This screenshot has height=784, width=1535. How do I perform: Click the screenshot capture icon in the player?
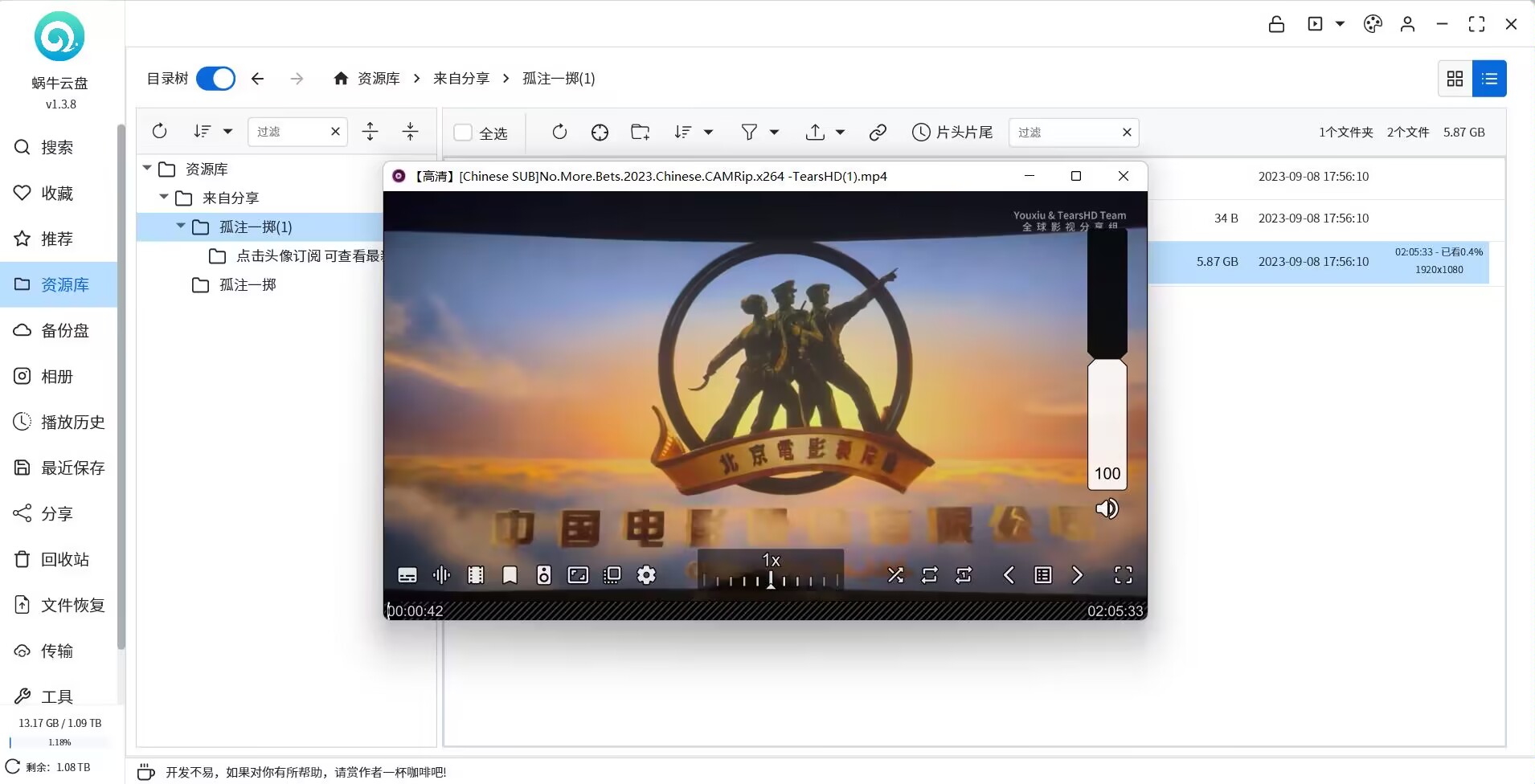[612, 575]
